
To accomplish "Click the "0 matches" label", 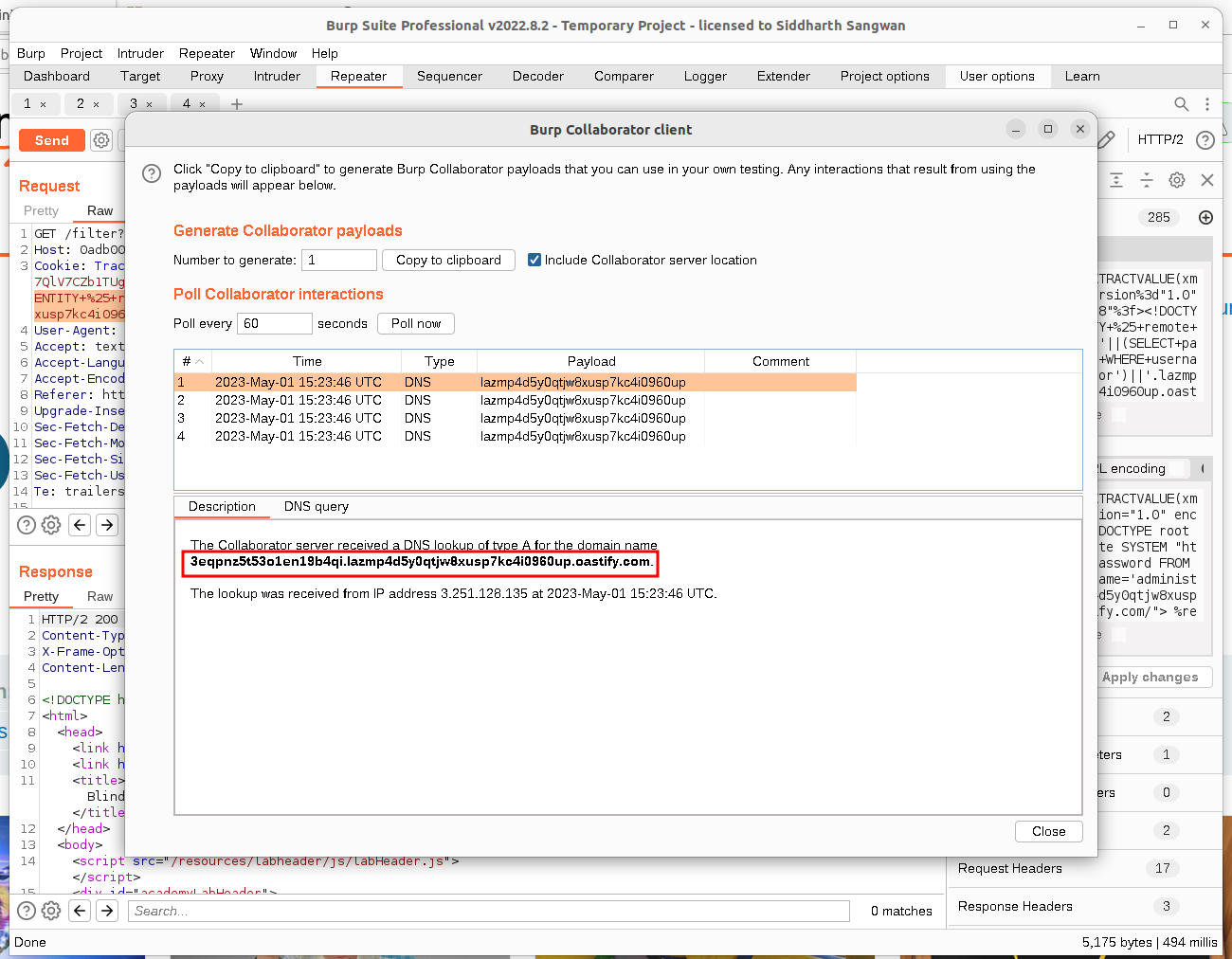I will (x=901, y=911).
